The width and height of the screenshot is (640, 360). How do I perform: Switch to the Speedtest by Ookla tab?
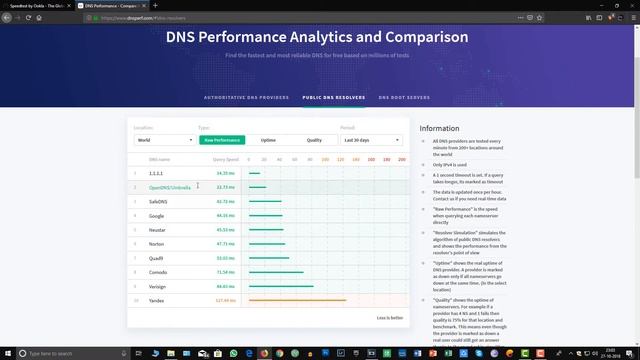(x=36, y=6)
